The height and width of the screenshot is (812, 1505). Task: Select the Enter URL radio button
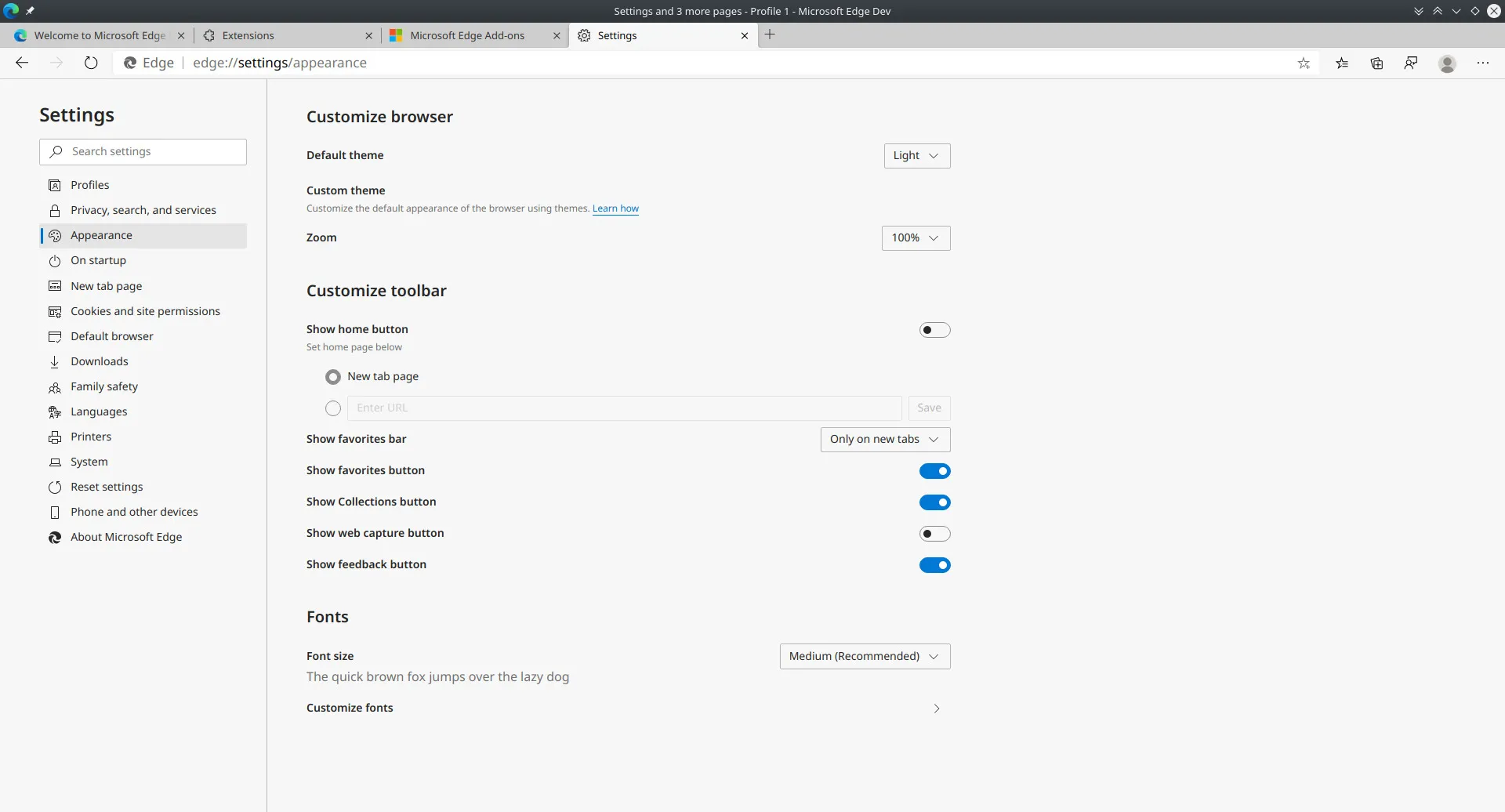point(333,408)
